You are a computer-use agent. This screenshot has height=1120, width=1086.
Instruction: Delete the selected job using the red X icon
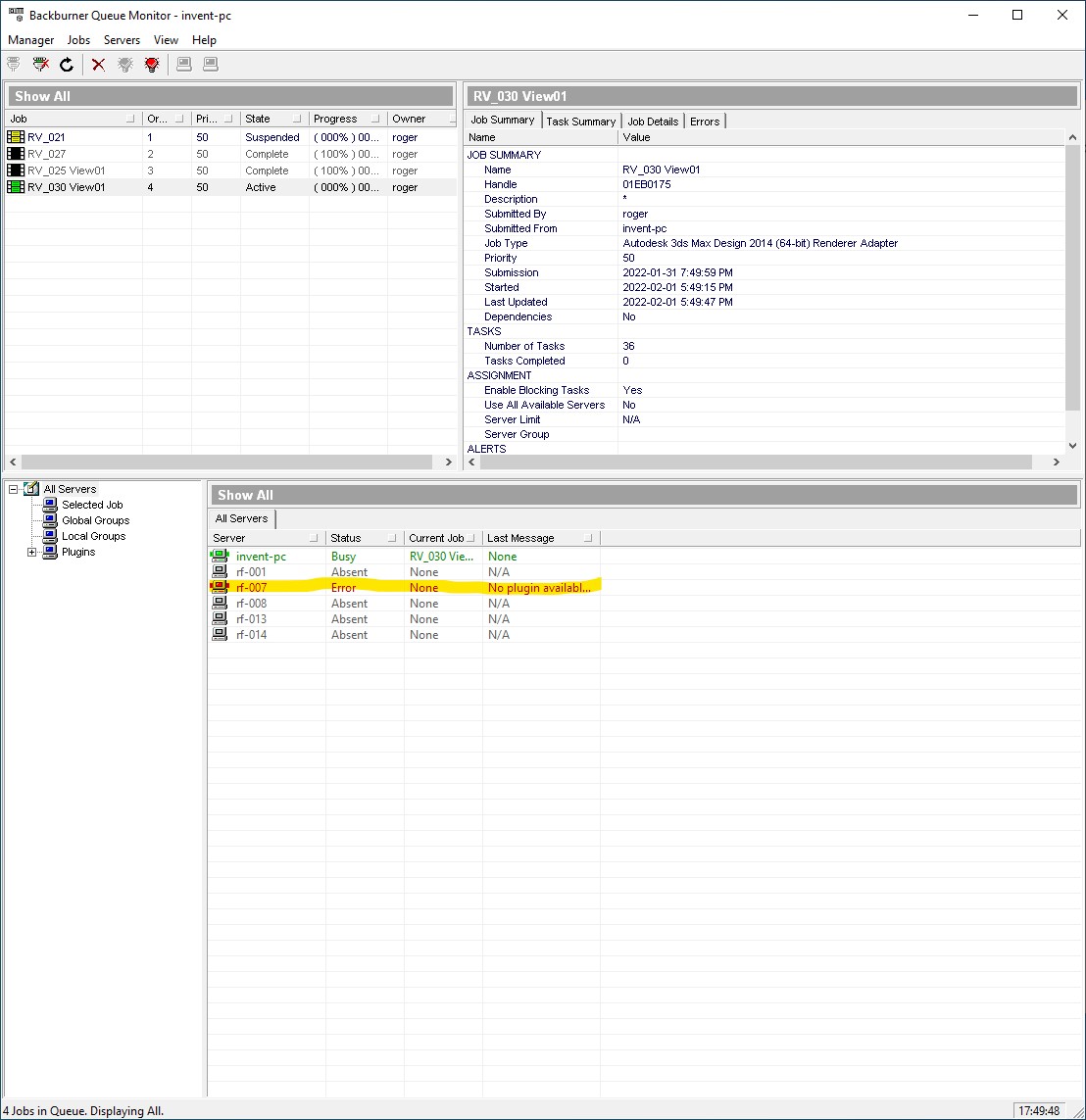[98, 64]
